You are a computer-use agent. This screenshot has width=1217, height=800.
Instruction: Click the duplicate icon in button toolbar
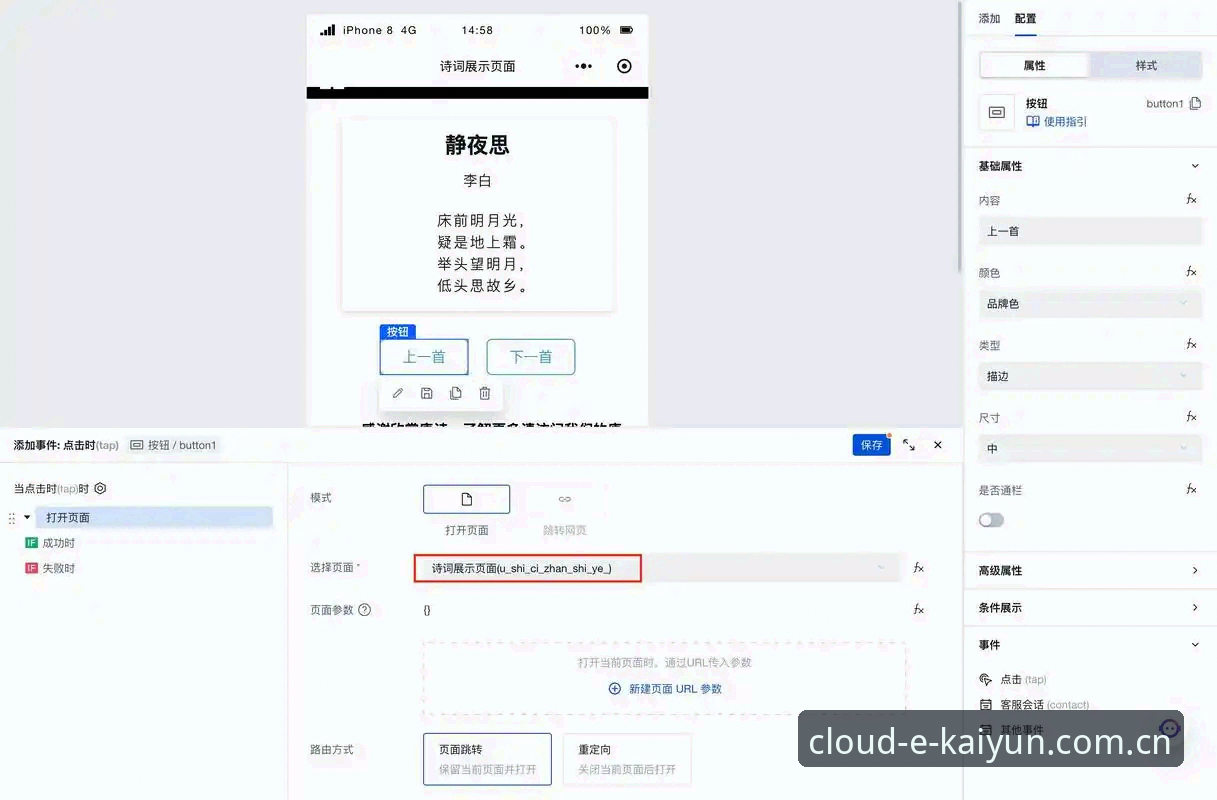coord(456,394)
